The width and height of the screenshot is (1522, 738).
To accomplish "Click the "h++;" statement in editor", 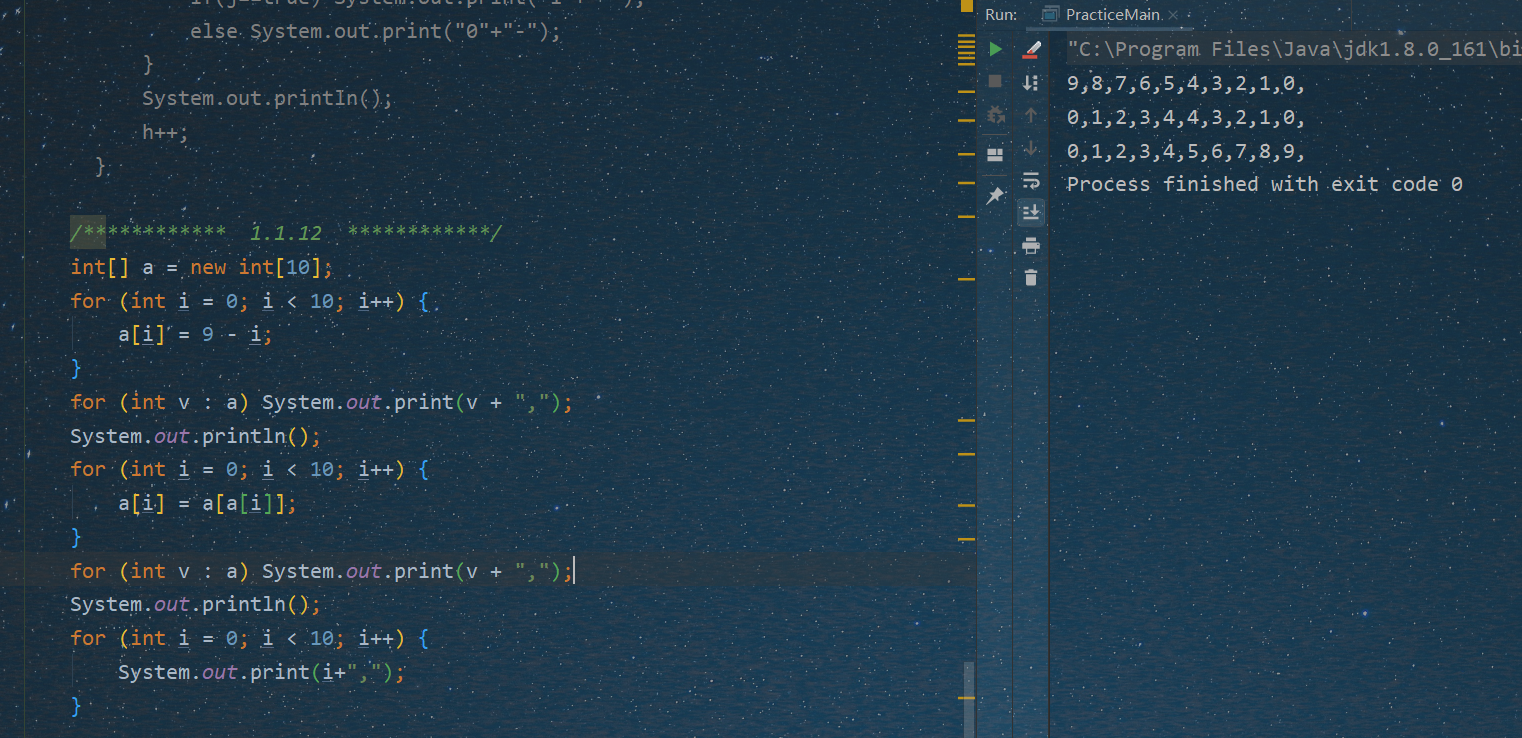I will pos(165,132).
